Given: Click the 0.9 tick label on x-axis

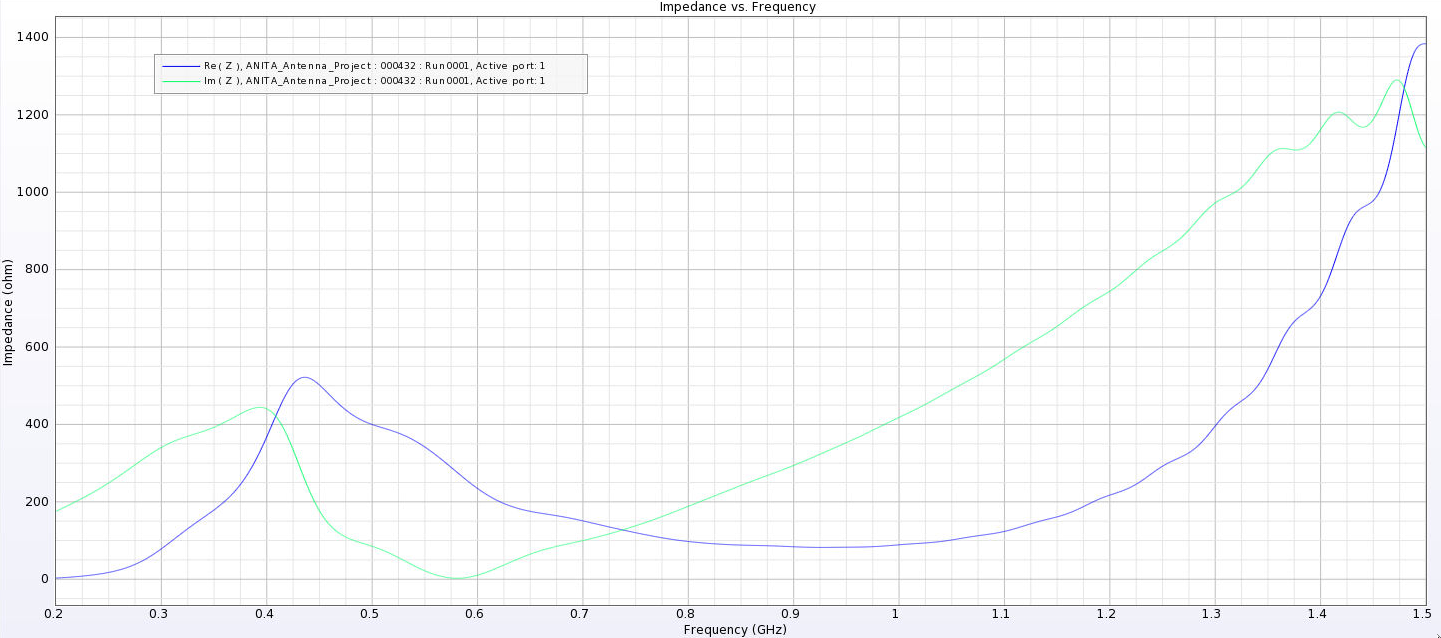Looking at the screenshot, I should 792,613.
